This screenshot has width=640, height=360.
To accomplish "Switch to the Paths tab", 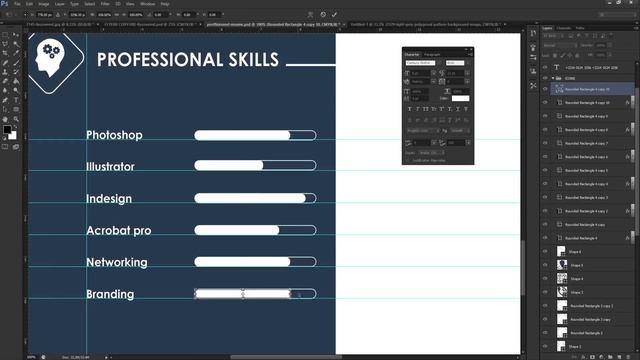I will coord(580,28).
